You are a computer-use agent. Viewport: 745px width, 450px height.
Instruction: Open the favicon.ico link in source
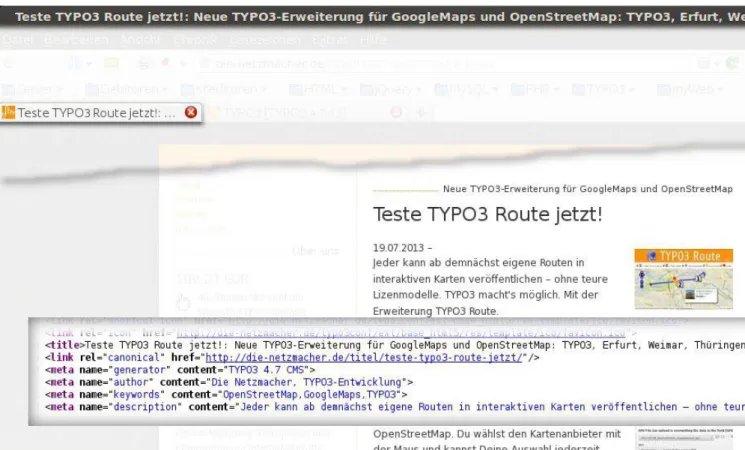[401, 333]
